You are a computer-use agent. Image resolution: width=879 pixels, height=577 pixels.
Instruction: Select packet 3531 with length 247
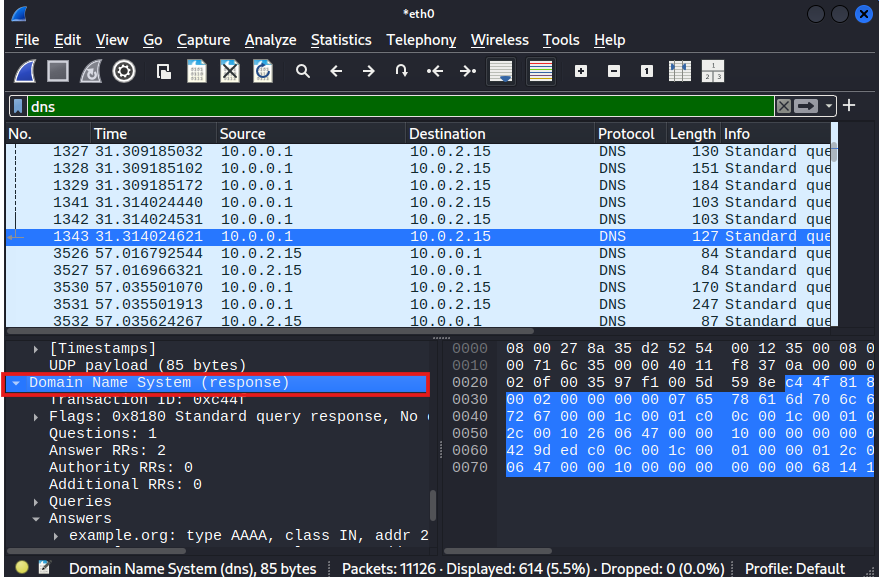click(419, 304)
